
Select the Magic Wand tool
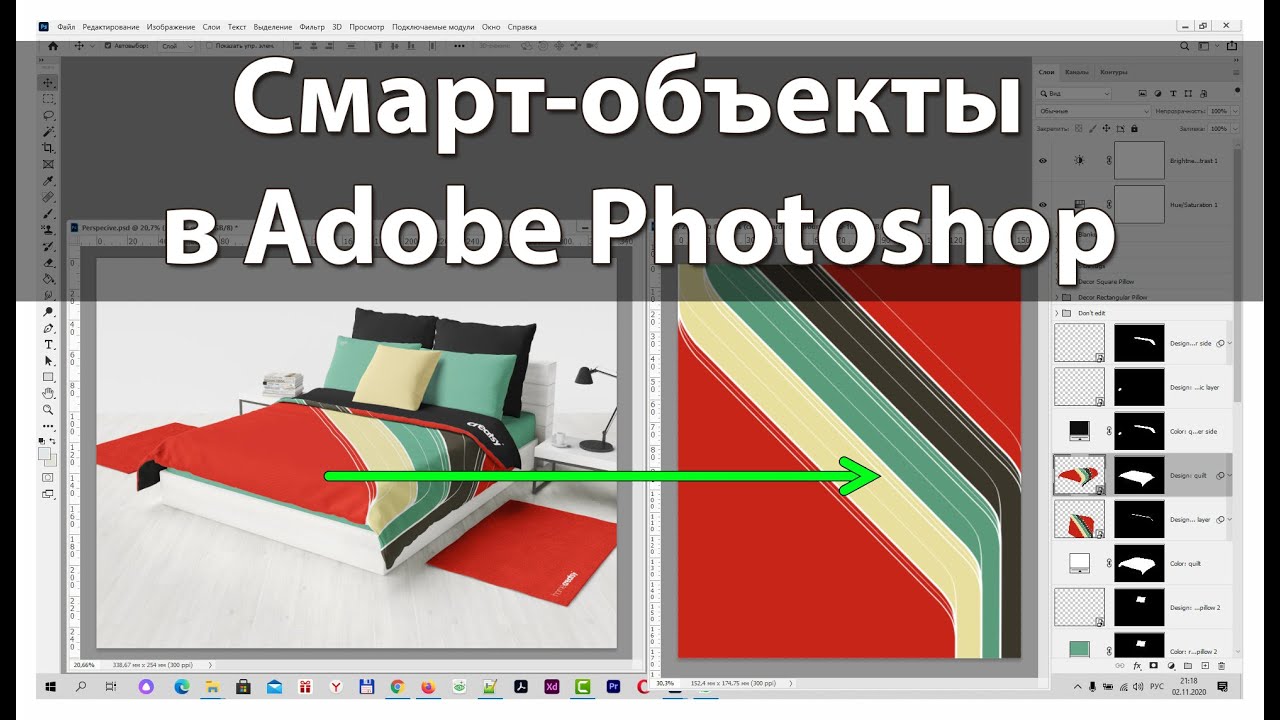(x=48, y=131)
